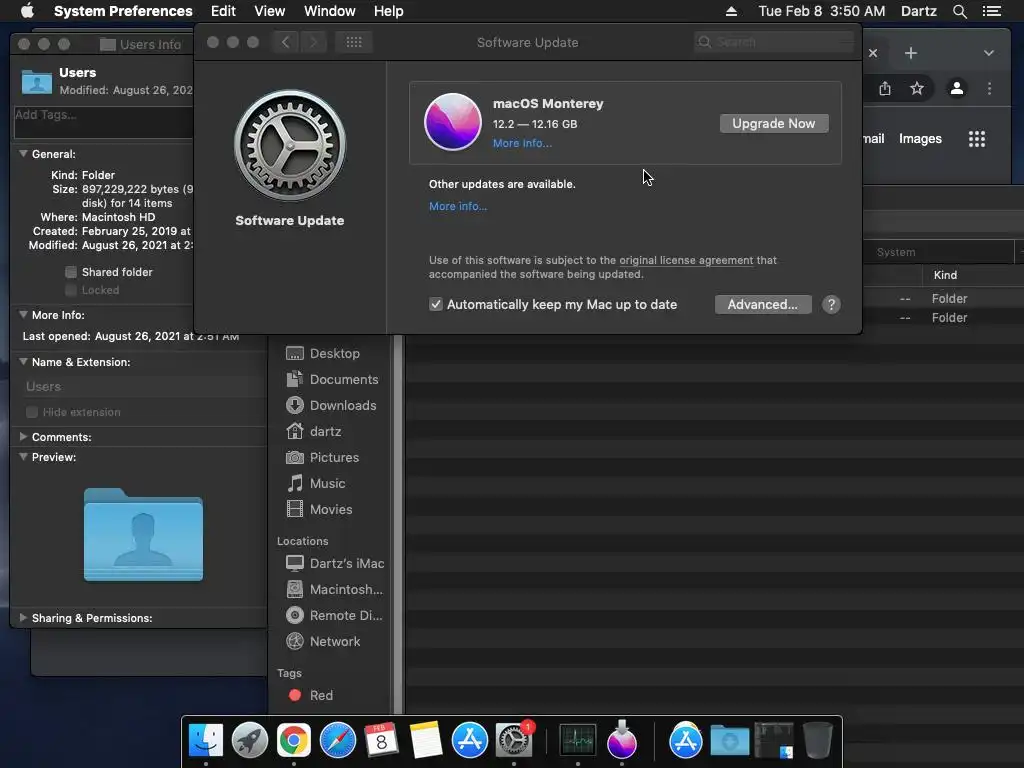This screenshot has height=768, width=1024.
Task: Select Documents in Finder sidebar
Action: tap(332, 379)
